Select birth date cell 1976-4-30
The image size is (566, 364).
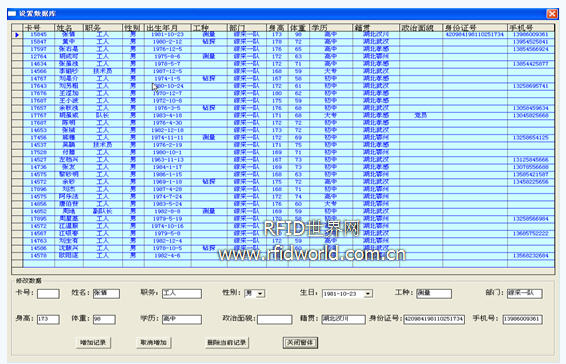pyautogui.click(x=167, y=123)
